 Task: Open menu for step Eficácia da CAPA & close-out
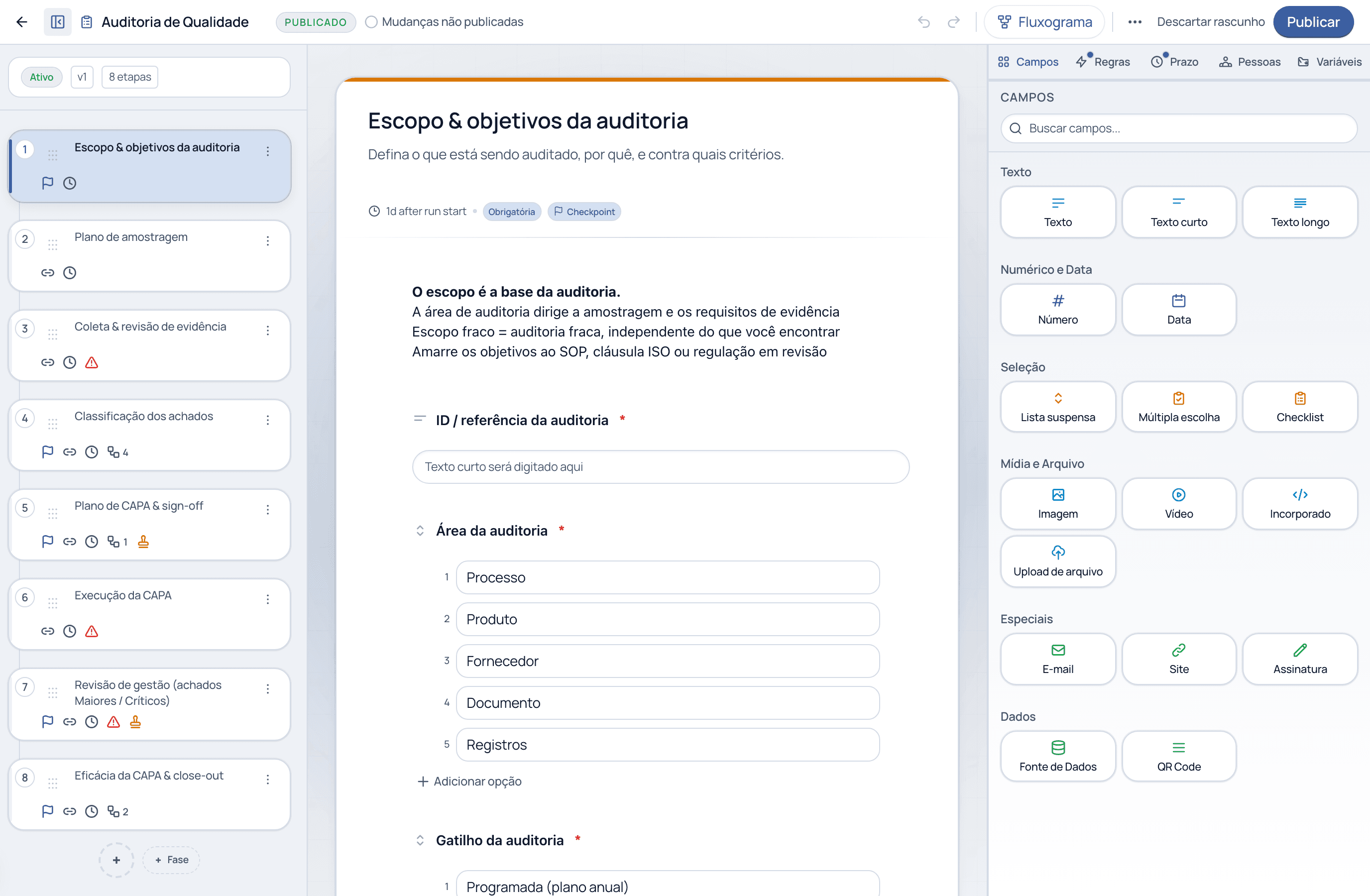(x=268, y=780)
